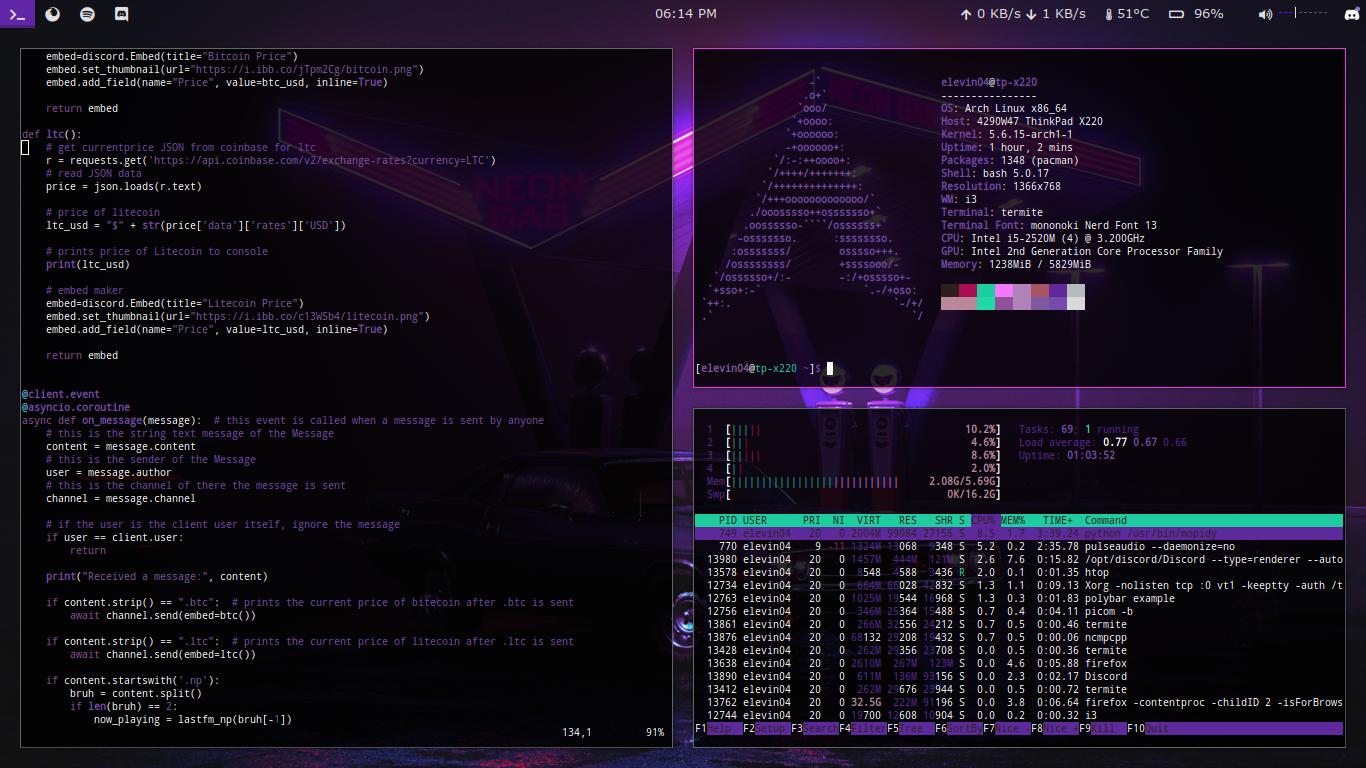Viewport: 1366px width, 768px height.
Task: Toggle Tree view with F5 in htop
Action: [910, 729]
